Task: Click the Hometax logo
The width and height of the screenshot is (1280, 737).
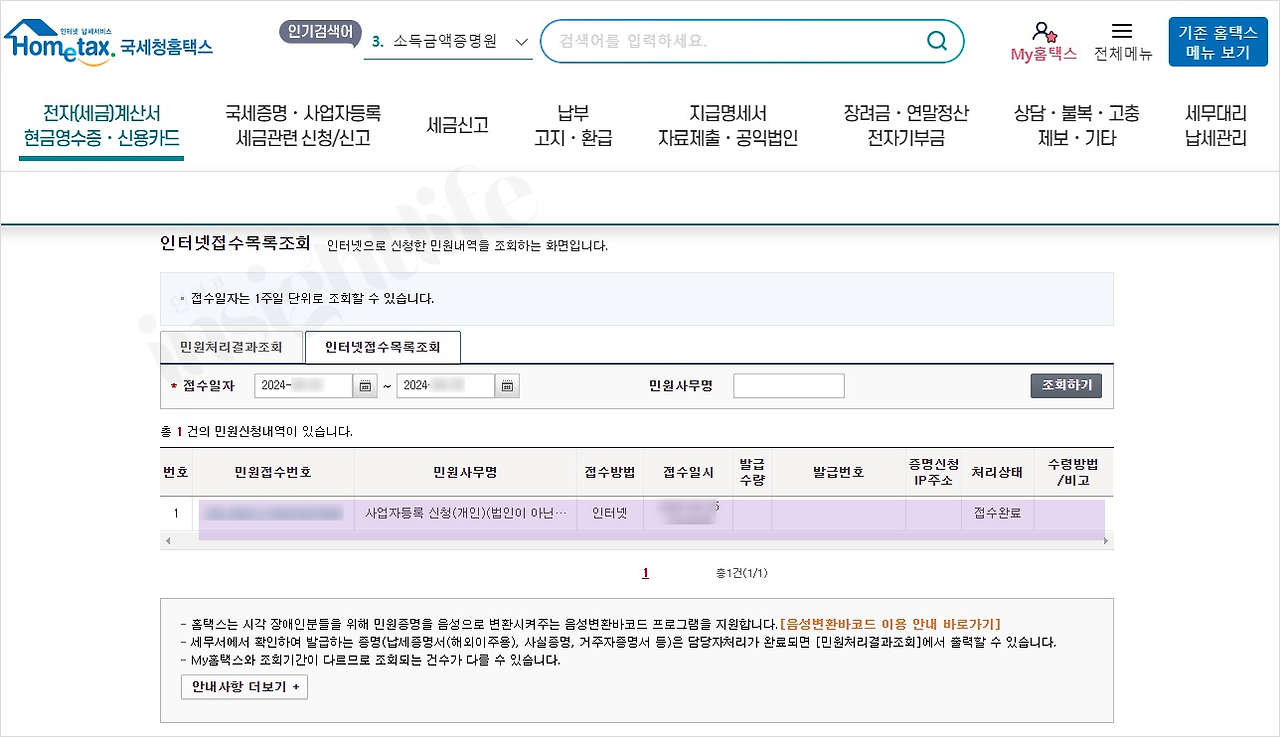Action: [108, 42]
